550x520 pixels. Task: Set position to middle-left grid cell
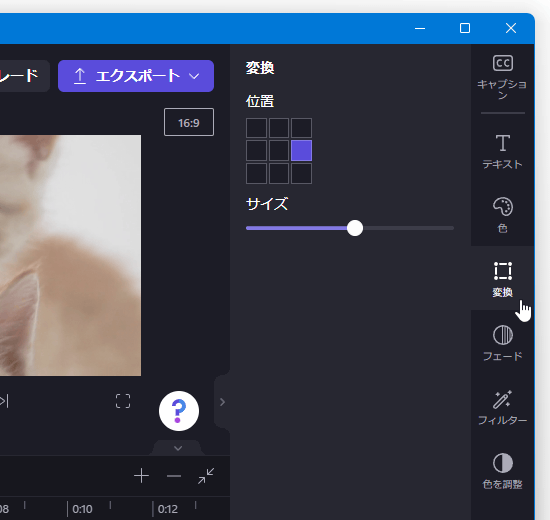pyautogui.click(x=256, y=151)
